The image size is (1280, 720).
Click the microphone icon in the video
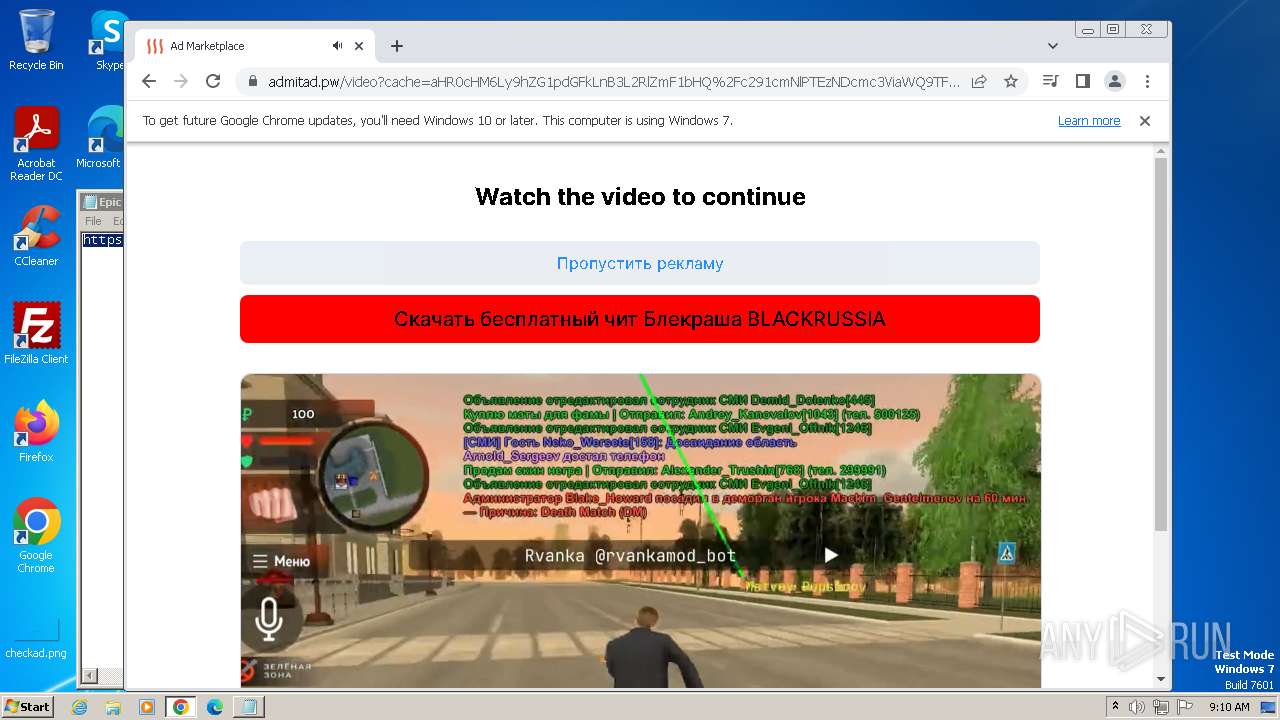click(268, 620)
